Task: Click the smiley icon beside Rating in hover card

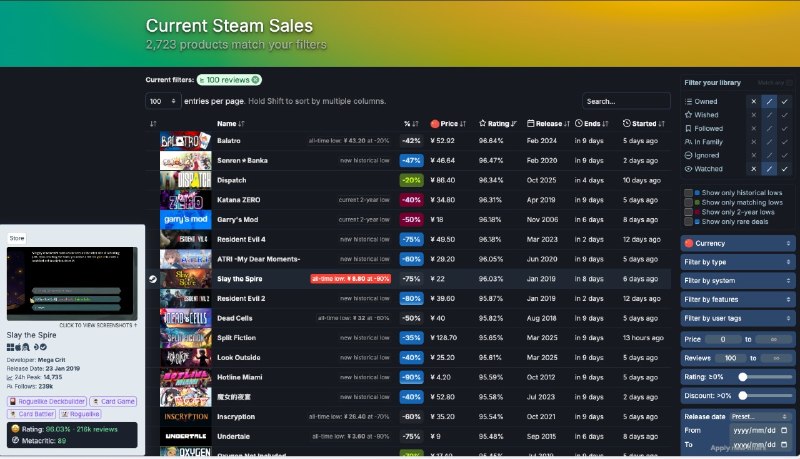Action: 15,429
